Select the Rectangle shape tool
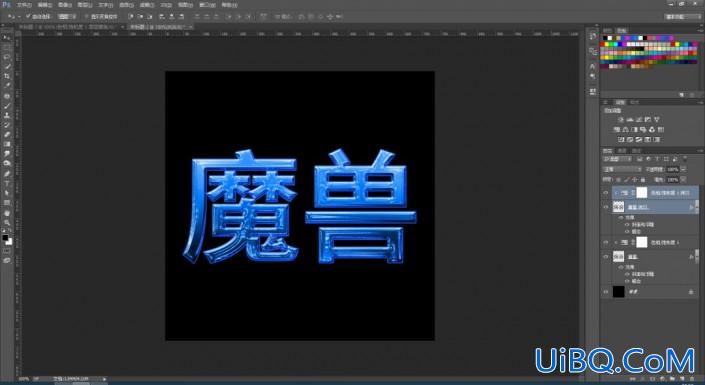Image resolution: width=705 pixels, height=385 pixels. click(x=7, y=202)
